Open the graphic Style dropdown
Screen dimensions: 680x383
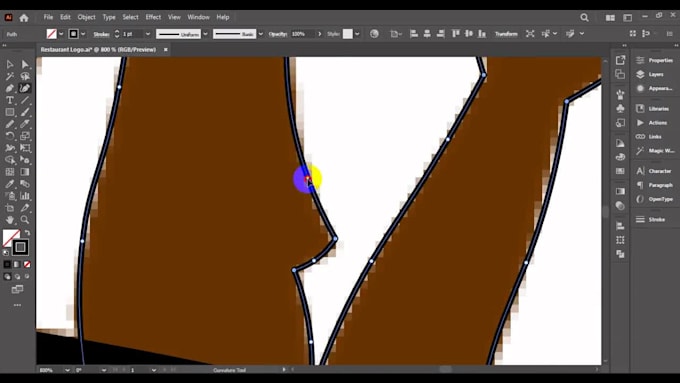click(357, 34)
